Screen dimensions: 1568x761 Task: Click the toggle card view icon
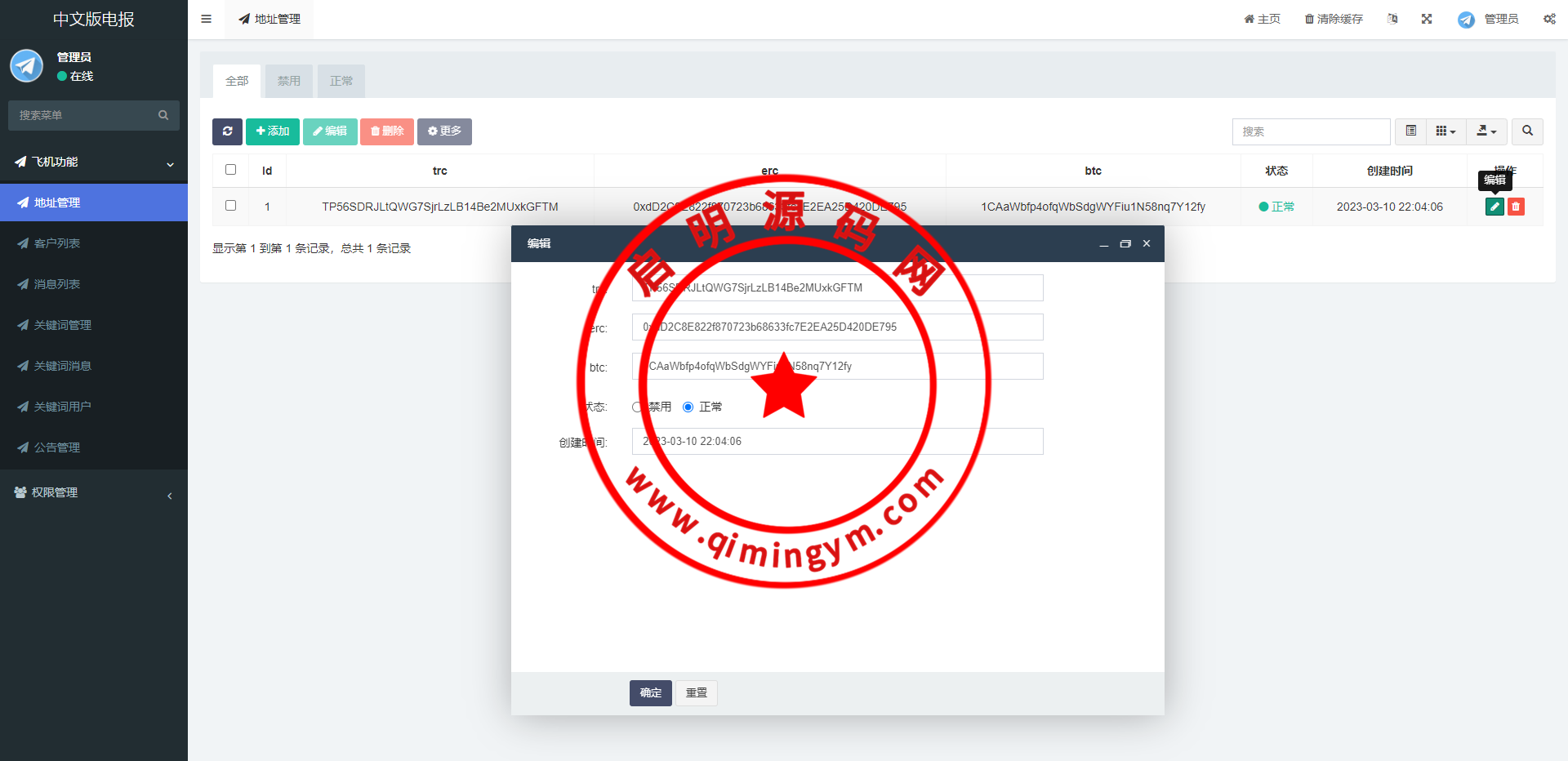(x=1410, y=131)
